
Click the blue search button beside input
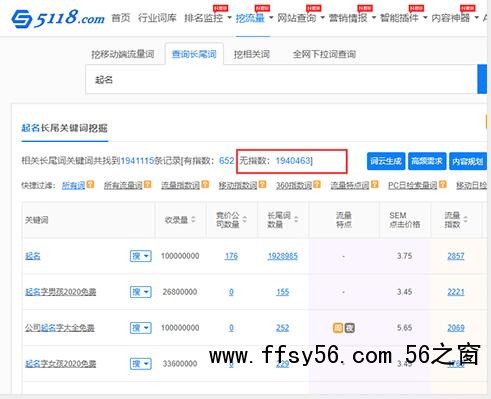[x=482, y=79]
